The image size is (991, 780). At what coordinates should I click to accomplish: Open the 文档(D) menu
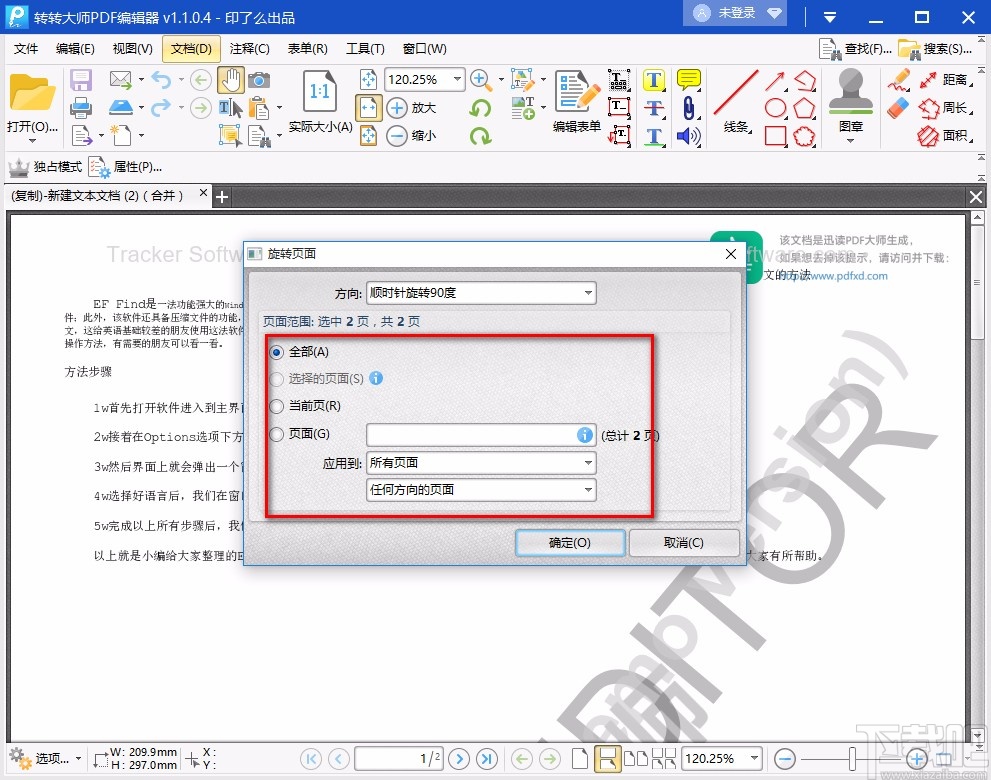[190, 48]
